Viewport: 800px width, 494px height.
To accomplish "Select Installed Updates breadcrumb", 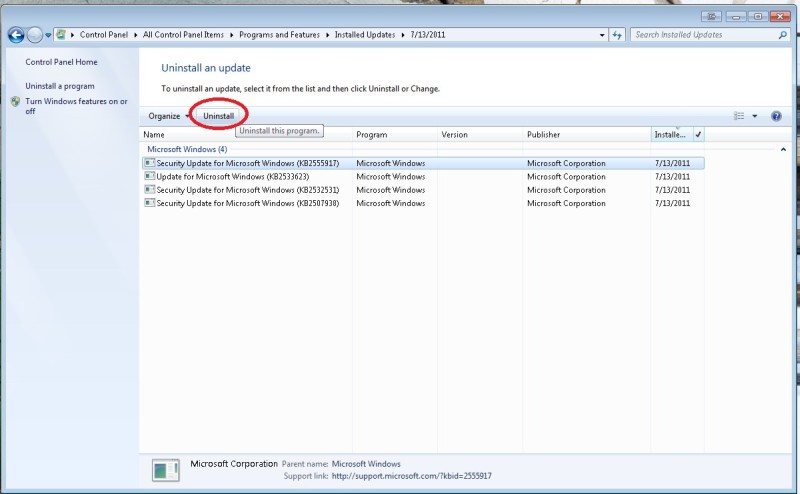I will (x=365, y=35).
